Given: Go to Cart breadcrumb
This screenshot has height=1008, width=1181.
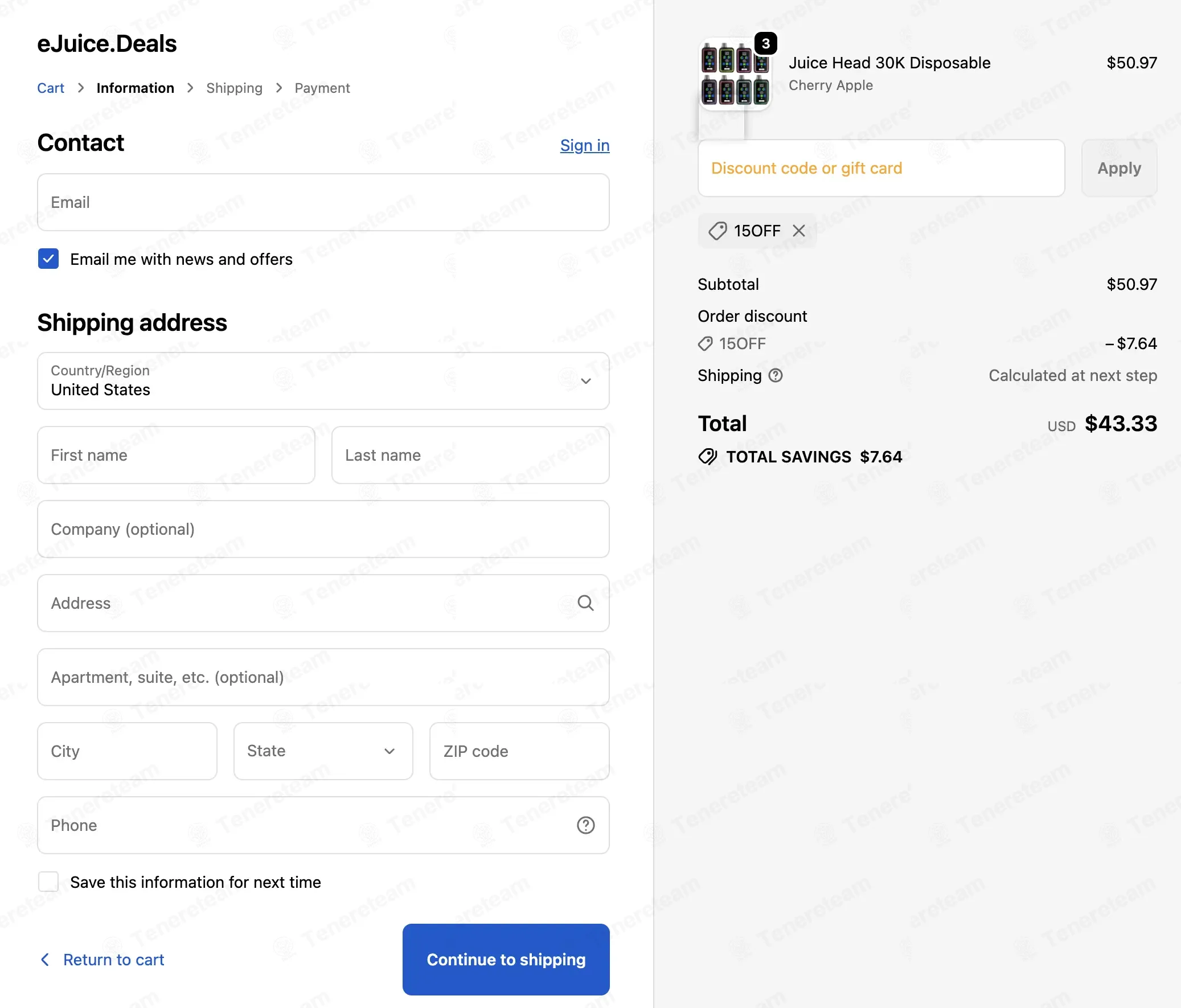Looking at the screenshot, I should click(x=51, y=88).
